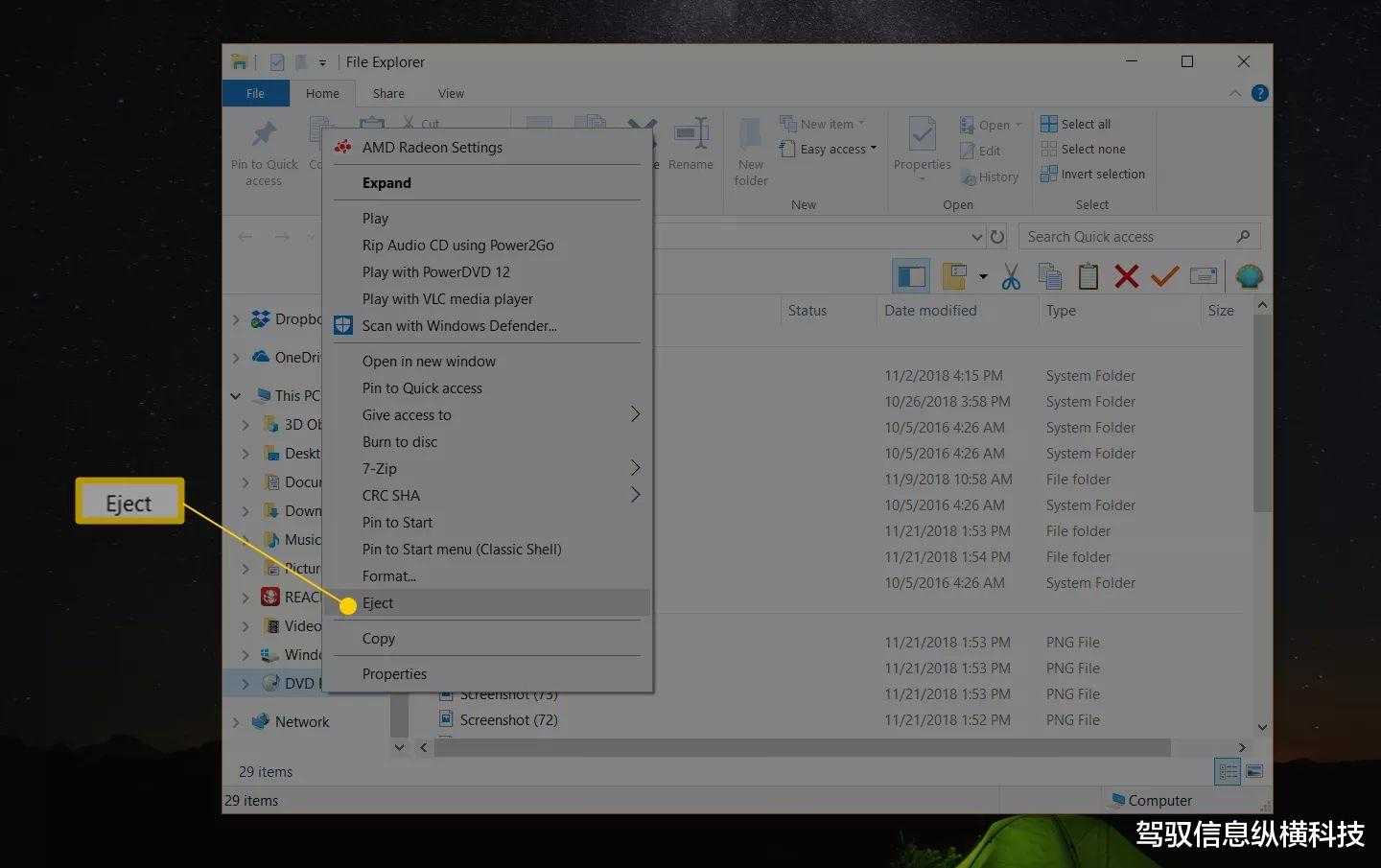The height and width of the screenshot is (868, 1381).
Task: Choose Expand in the context menu
Action: tap(487, 182)
